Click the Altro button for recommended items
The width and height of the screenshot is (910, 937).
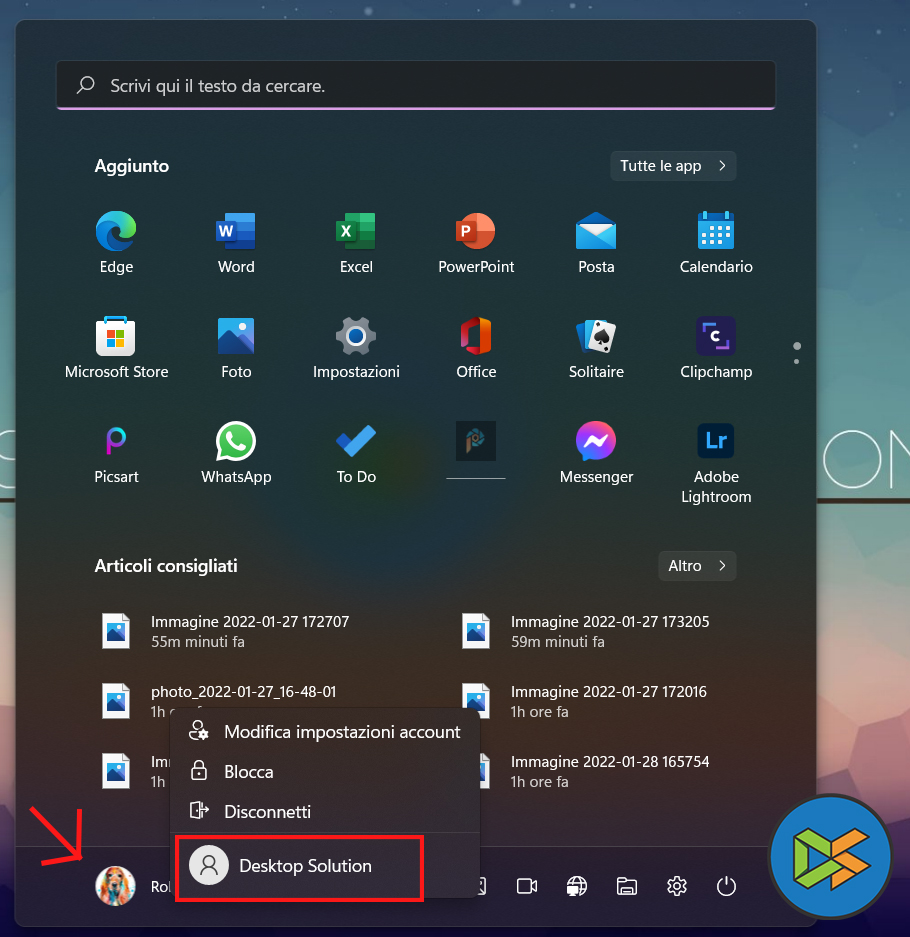[697, 565]
